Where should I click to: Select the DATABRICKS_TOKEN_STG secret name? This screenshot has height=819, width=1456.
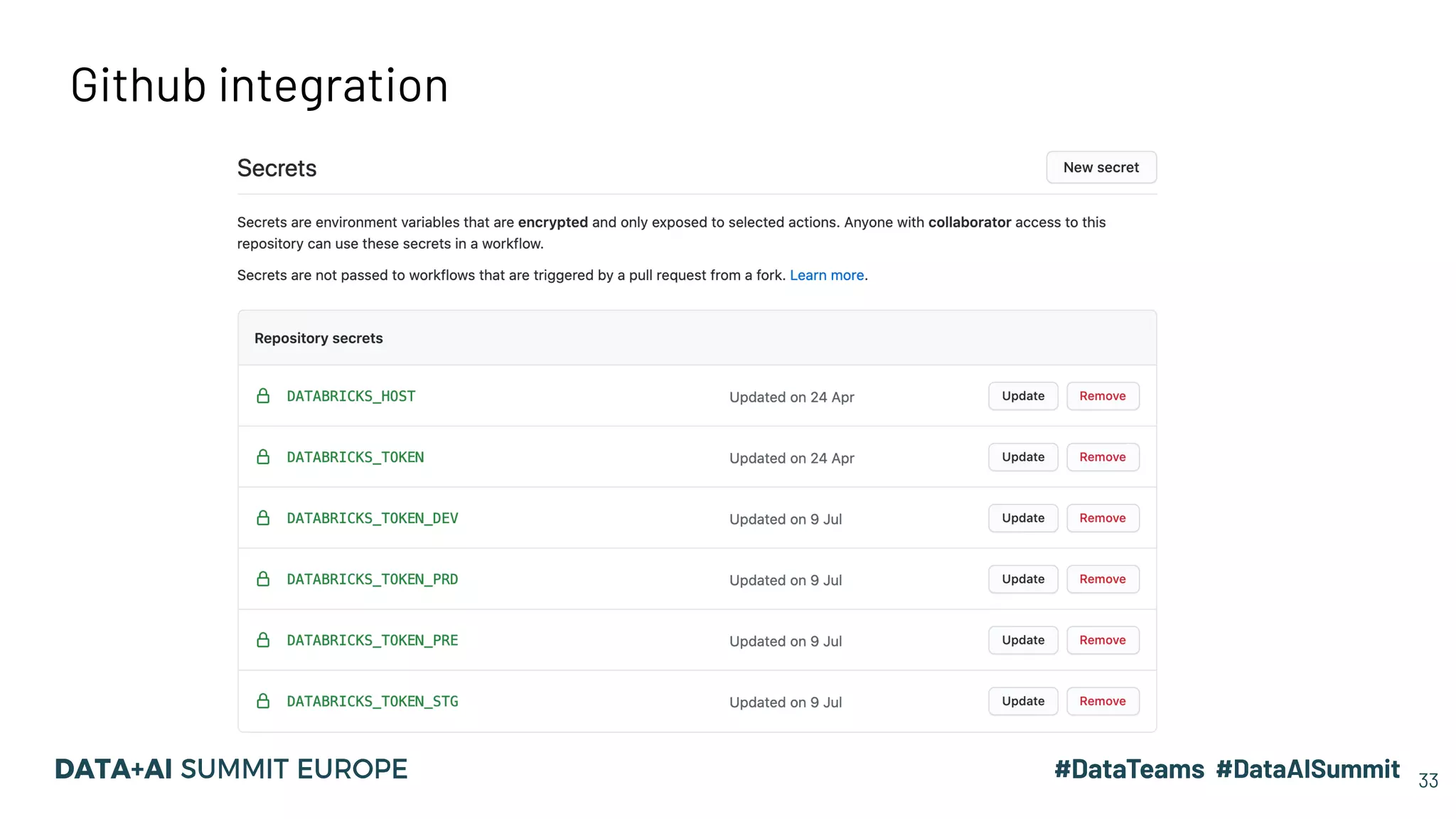373,702
